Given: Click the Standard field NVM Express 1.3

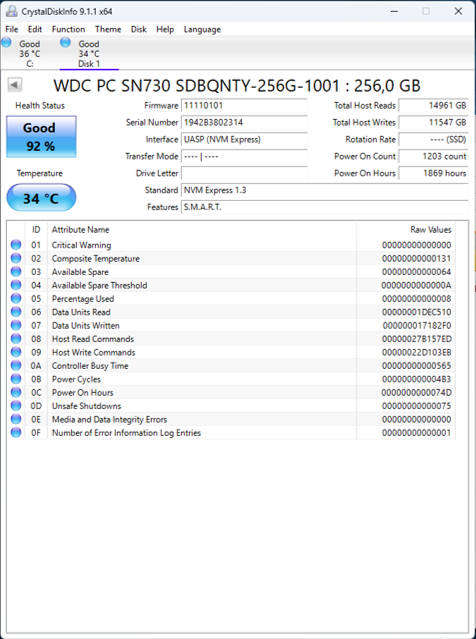Looking at the screenshot, I should point(324,190).
